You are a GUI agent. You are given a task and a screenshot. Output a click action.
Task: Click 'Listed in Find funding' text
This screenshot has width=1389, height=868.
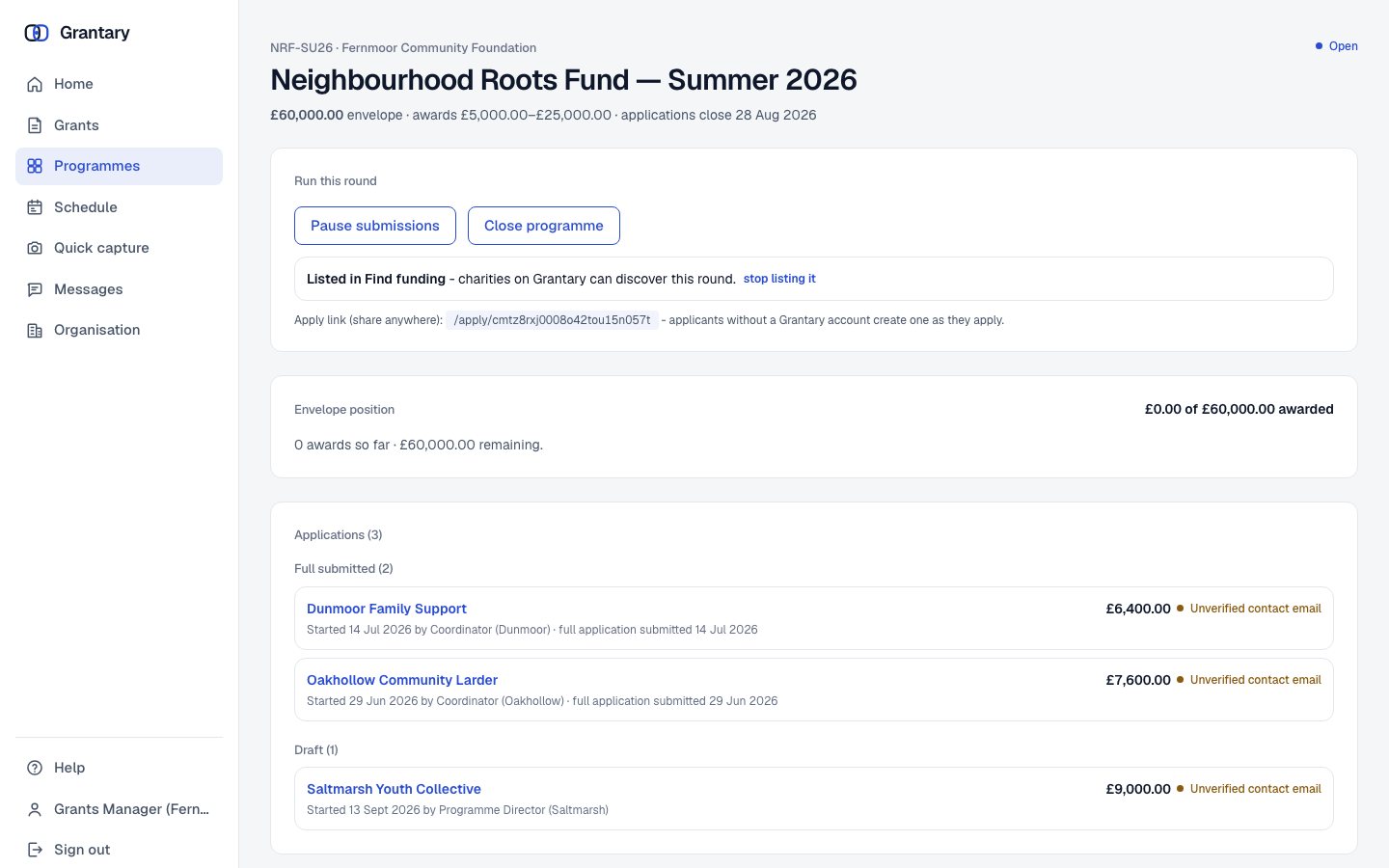pyautogui.click(x=376, y=279)
